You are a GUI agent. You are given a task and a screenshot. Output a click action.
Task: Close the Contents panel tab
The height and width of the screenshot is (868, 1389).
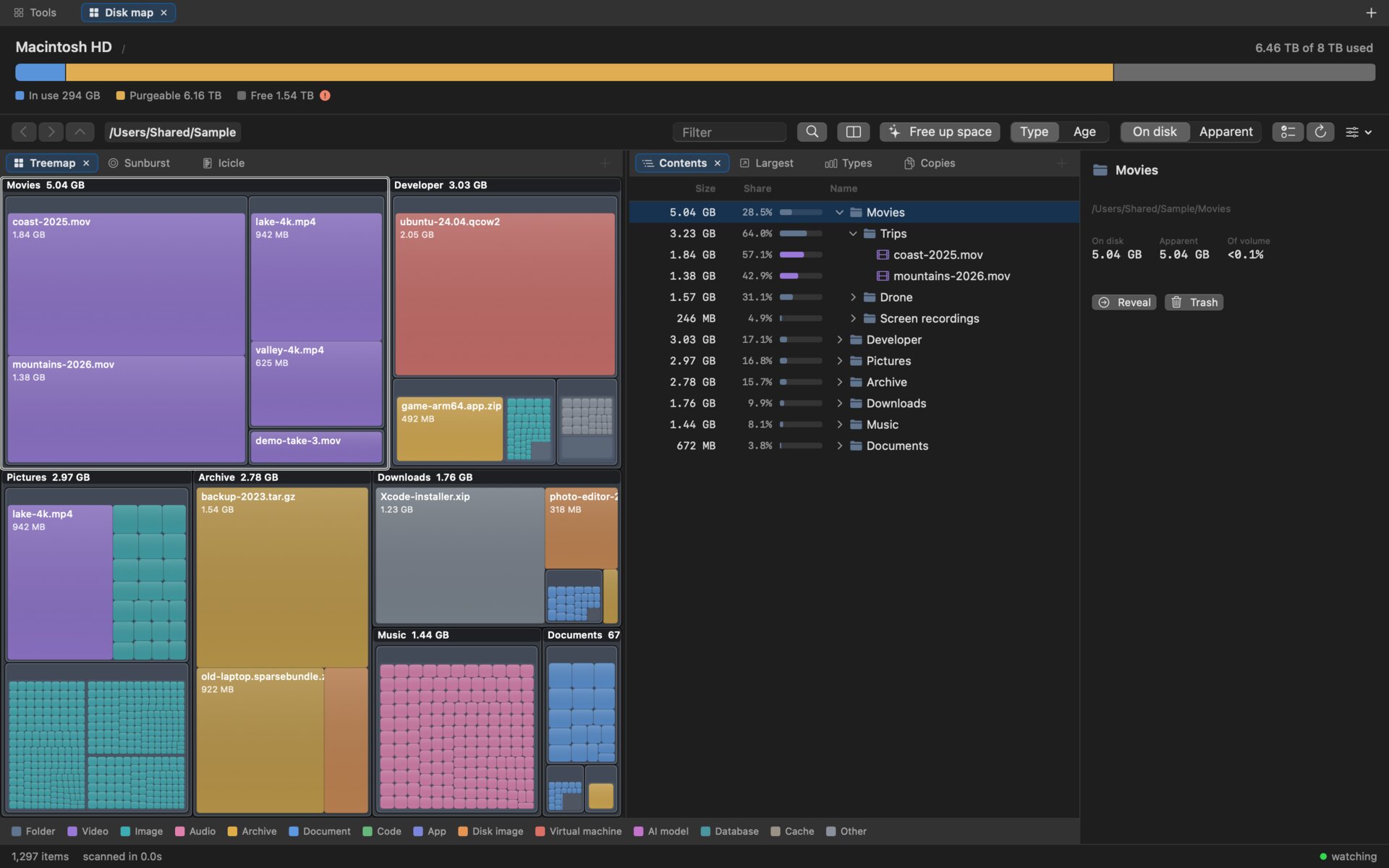[718, 163]
